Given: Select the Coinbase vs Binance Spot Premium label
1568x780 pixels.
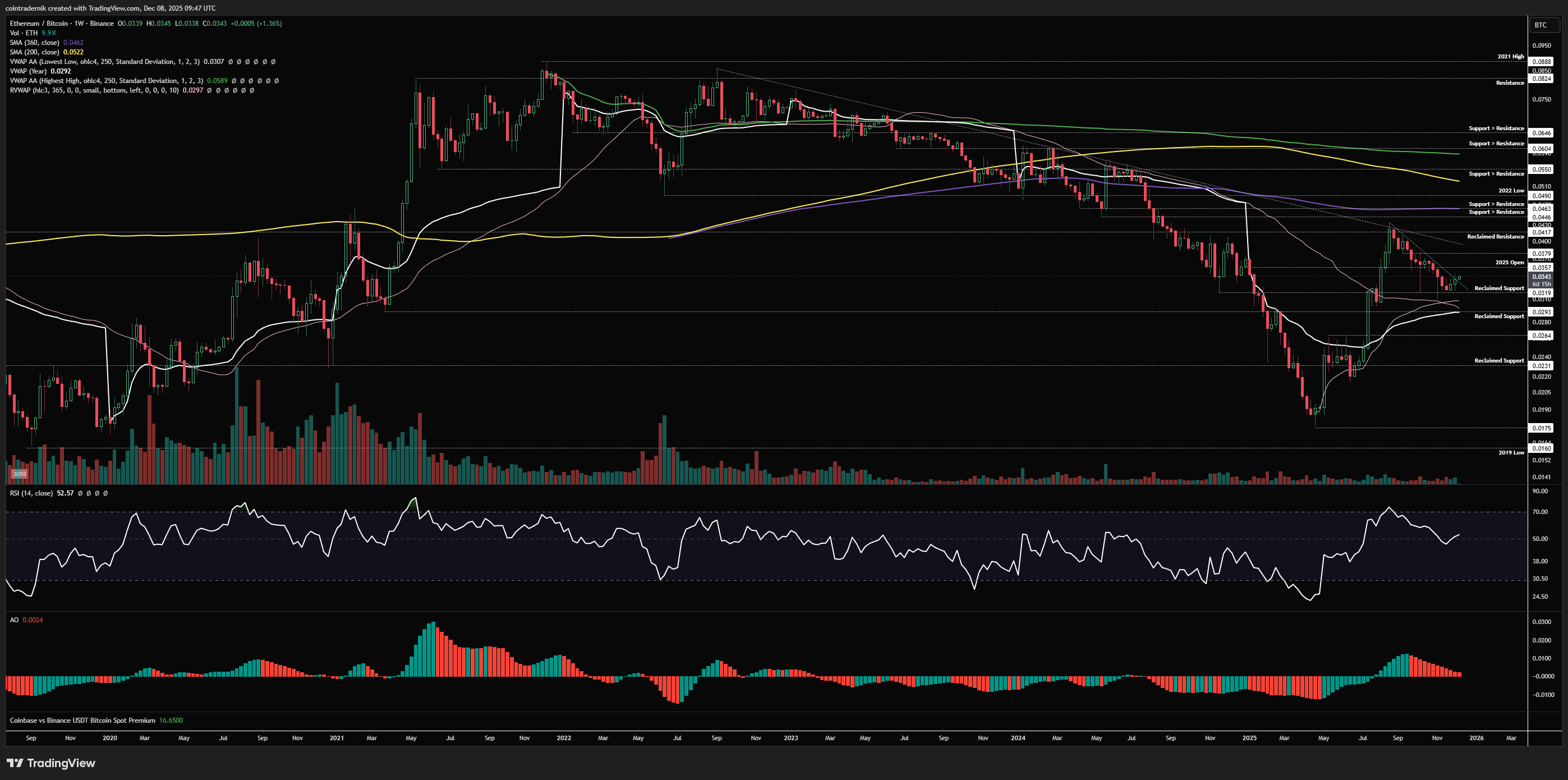Looking at the screenshot, I should [82, 721].
